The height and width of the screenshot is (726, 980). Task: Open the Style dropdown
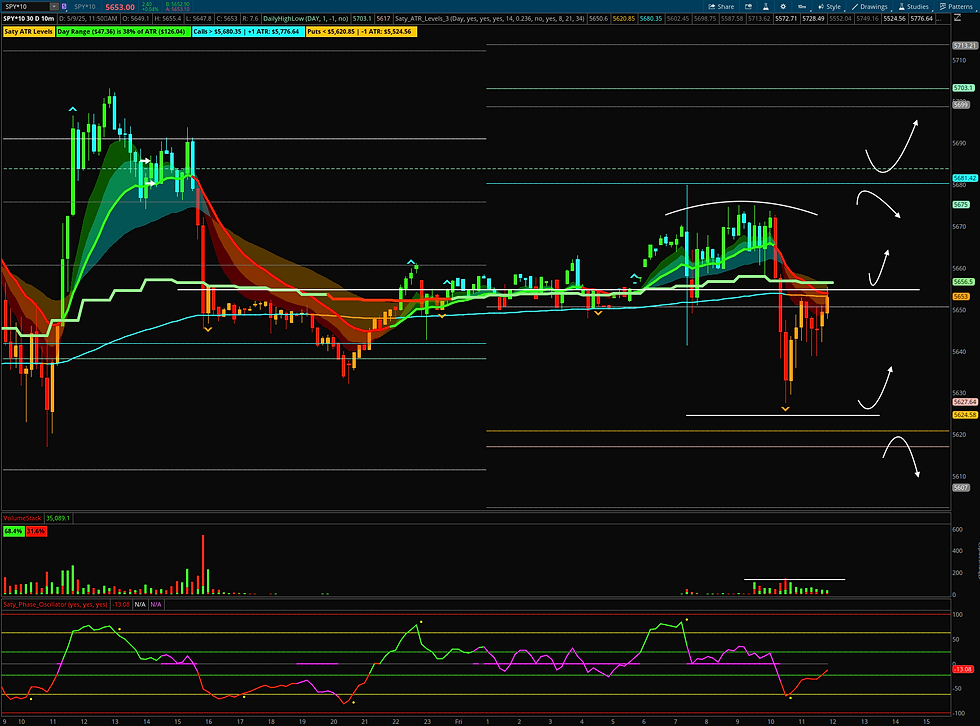coord(829,6)
